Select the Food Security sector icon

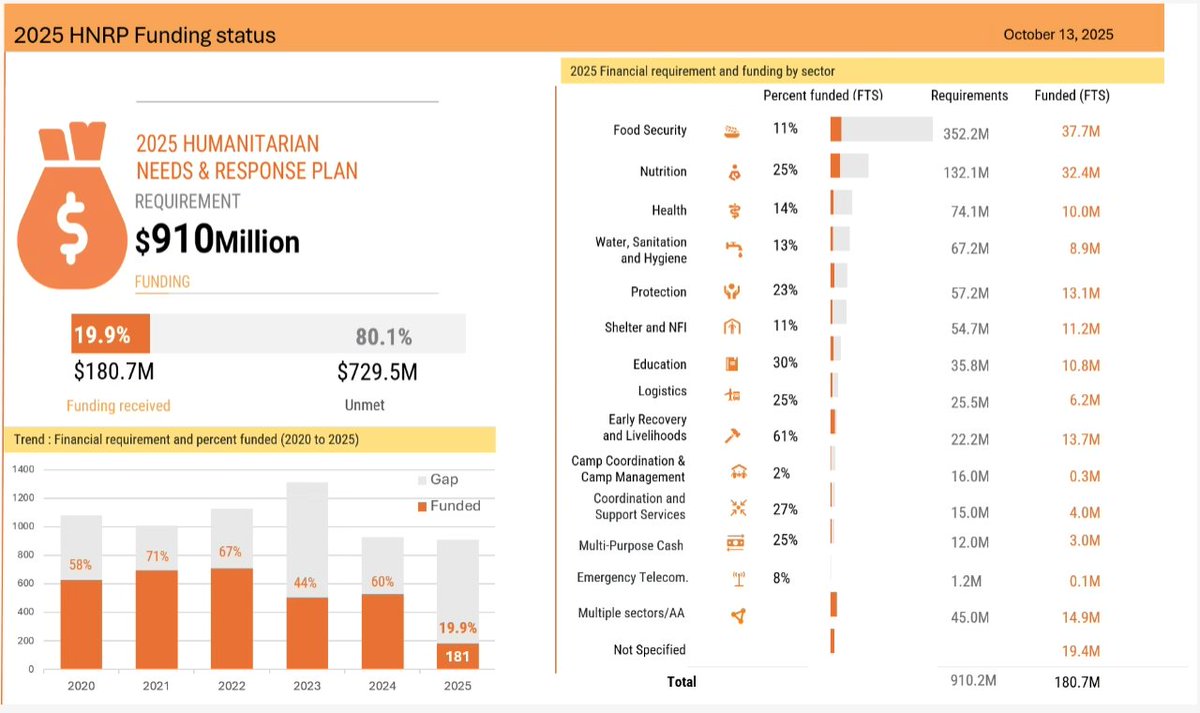tap(733, 130)
